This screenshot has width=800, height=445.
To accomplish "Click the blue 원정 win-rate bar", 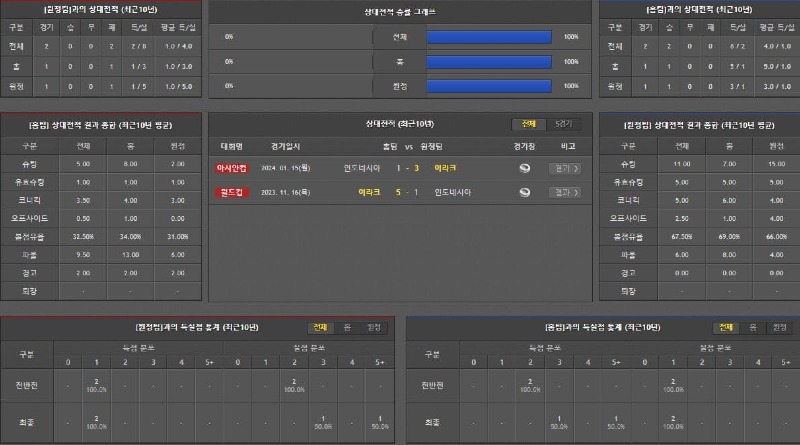I will click(x=489, y=86).
